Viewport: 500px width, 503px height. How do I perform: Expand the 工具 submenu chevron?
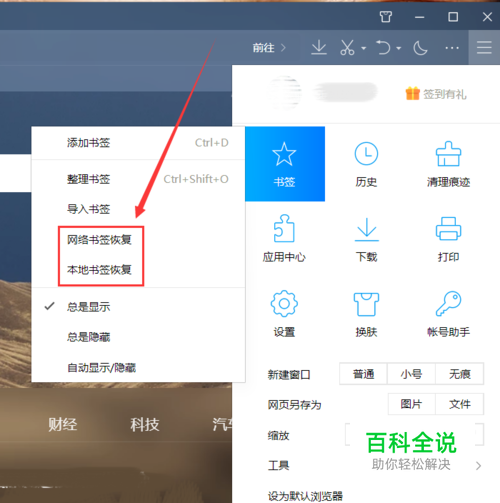point(478,466)
